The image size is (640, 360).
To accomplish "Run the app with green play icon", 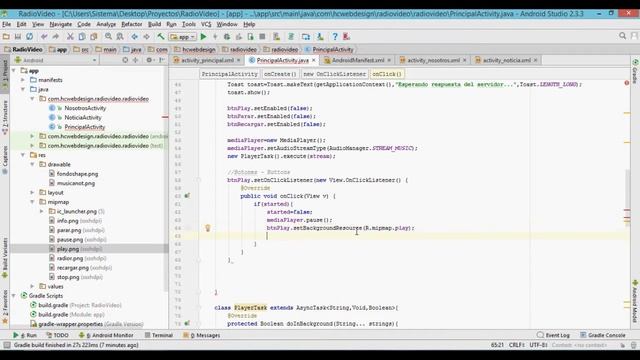I will pos(203,37).
